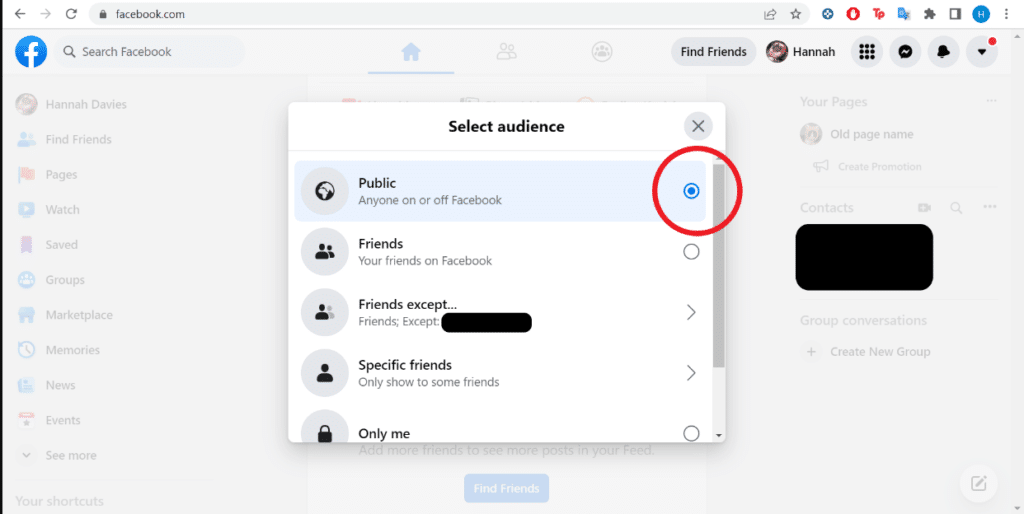Expand See more in left sidebar
Viewport: 1024px width, 514px height.
coord(57,455)
